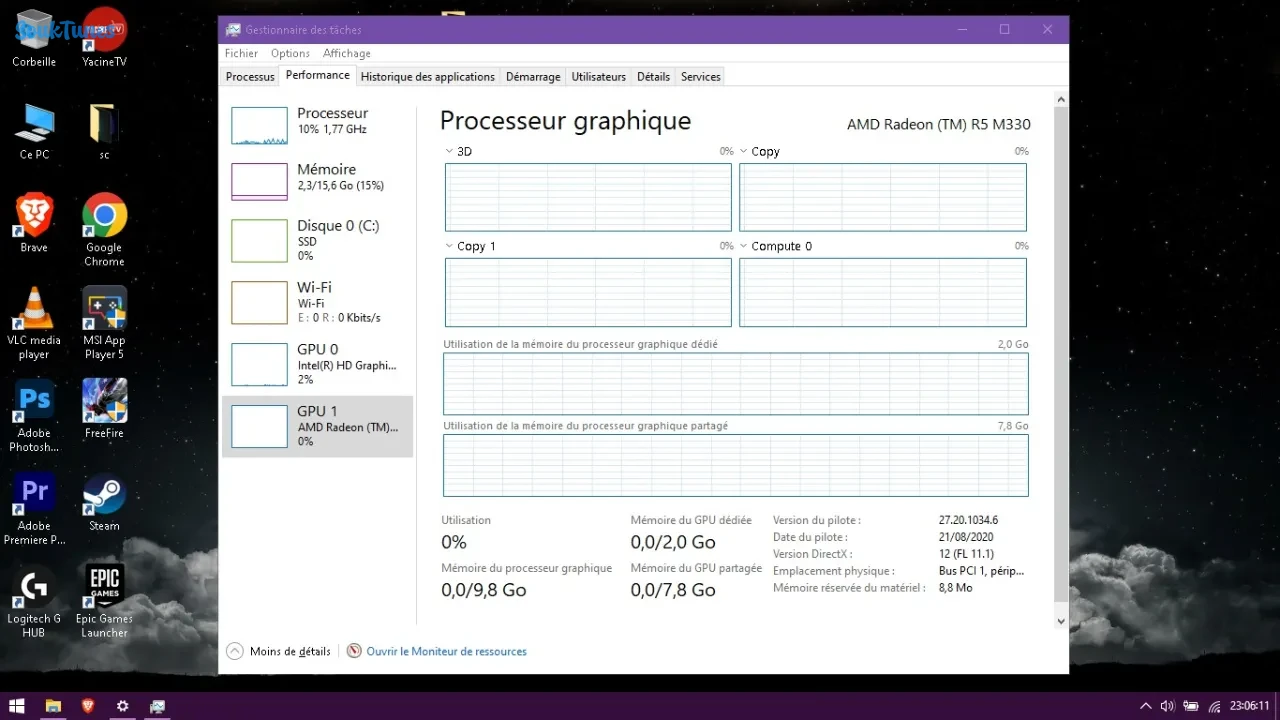Open the Copy engine graph selector
The image size is (1280, 720).
click(x=744, y=152)
